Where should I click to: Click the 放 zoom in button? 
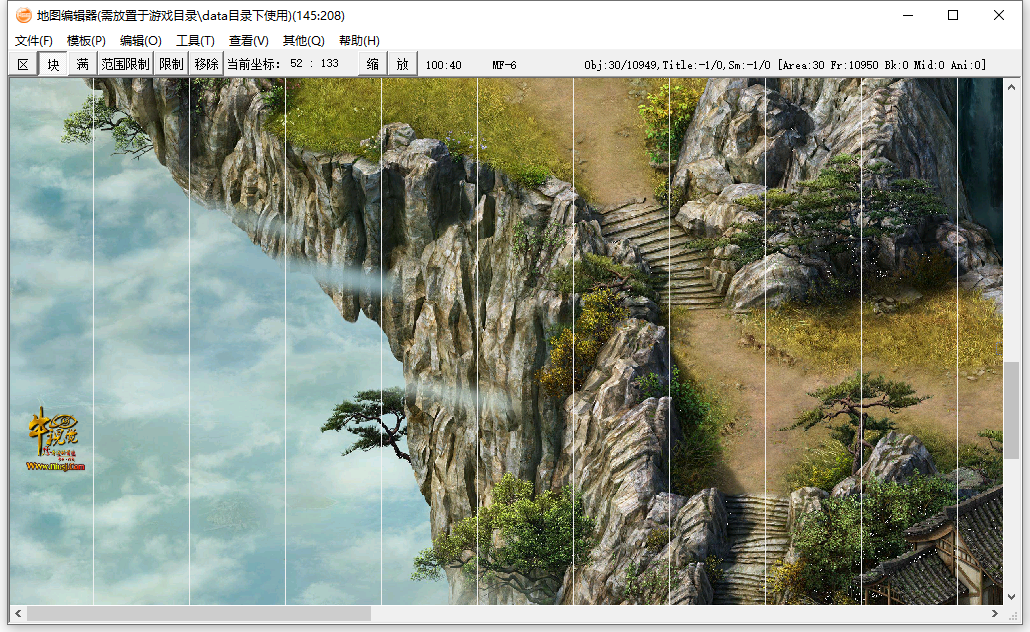point(403,64)
